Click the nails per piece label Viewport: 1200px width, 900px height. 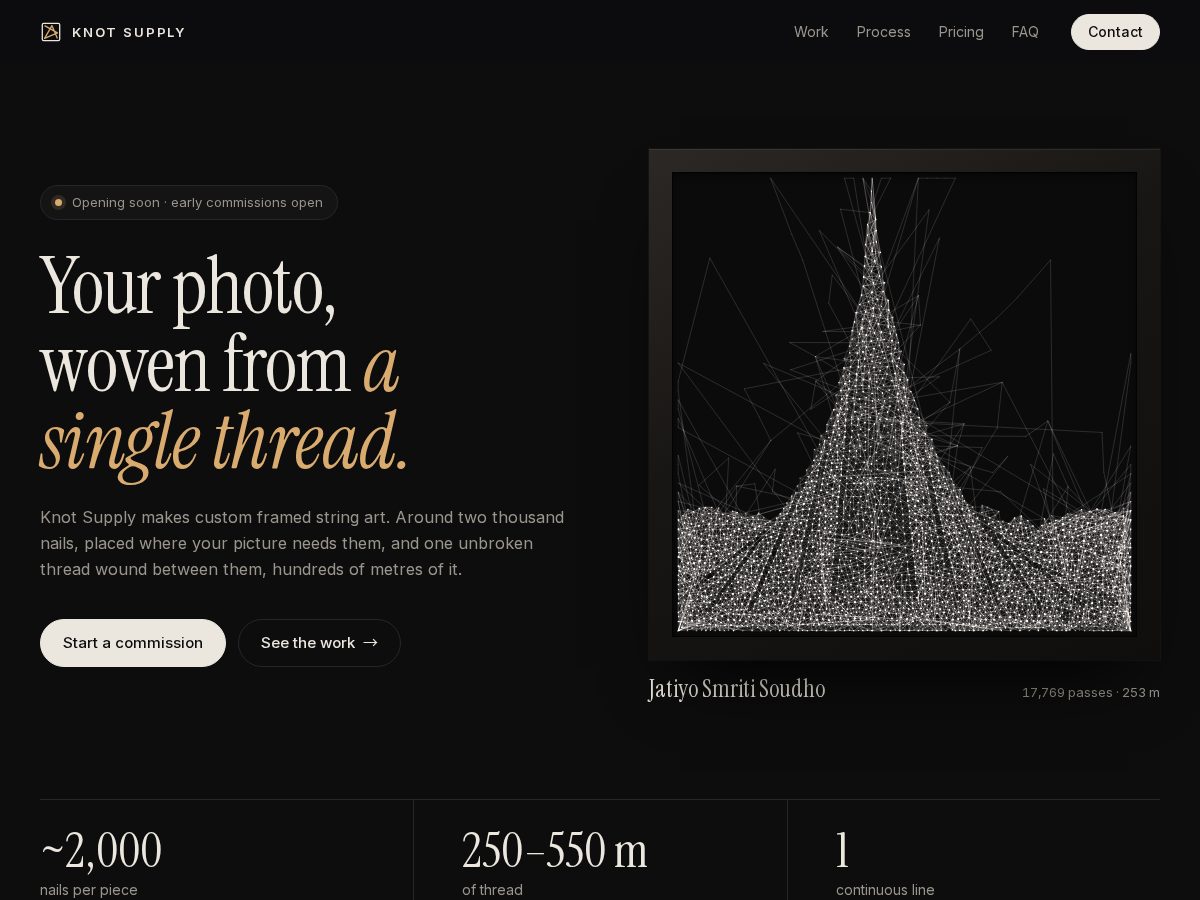pos(89,890)
